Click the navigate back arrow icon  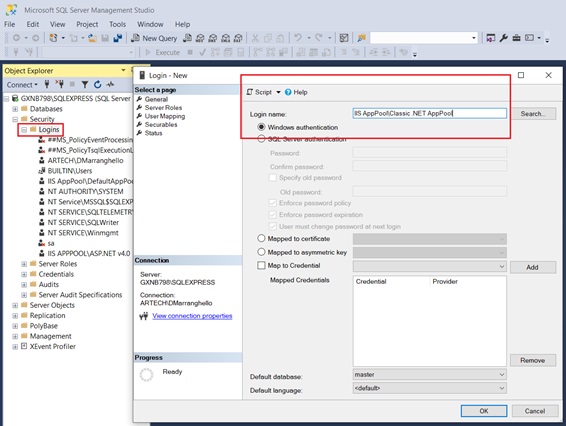click(x=16, y=38)
